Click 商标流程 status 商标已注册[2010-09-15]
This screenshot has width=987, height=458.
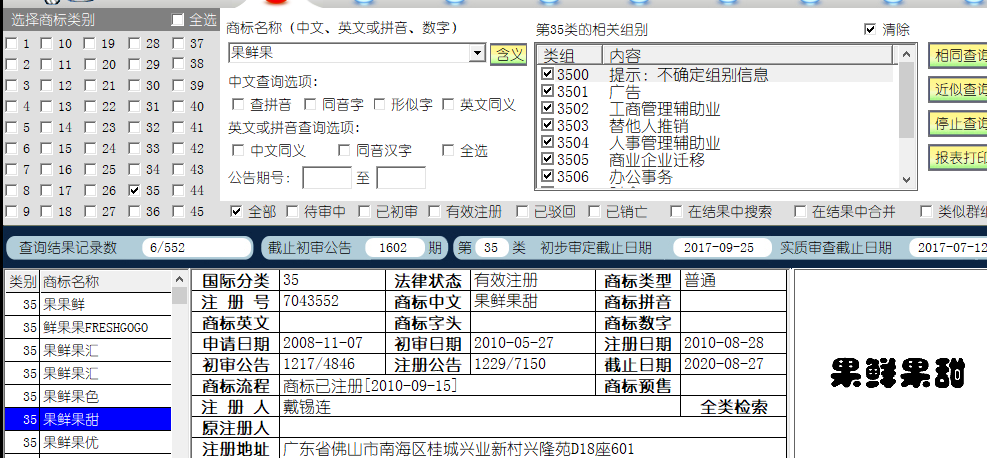[370, 386]
